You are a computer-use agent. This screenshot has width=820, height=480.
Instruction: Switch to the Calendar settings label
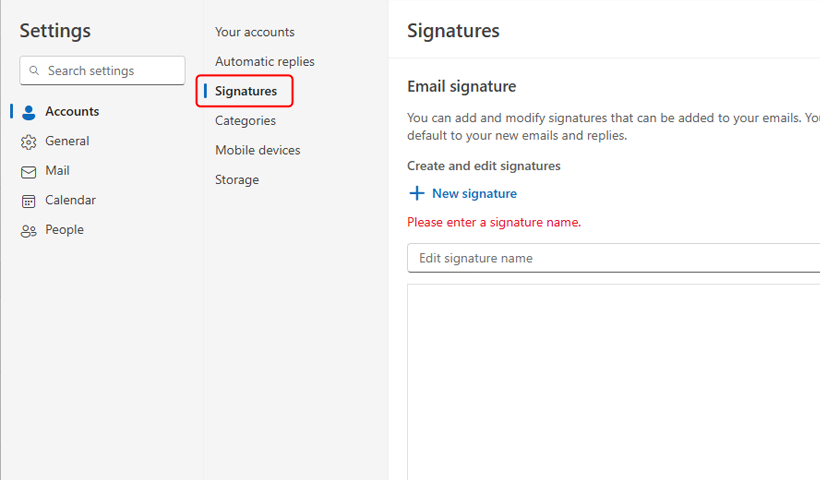pyautogui.click(x=71, y=200)
